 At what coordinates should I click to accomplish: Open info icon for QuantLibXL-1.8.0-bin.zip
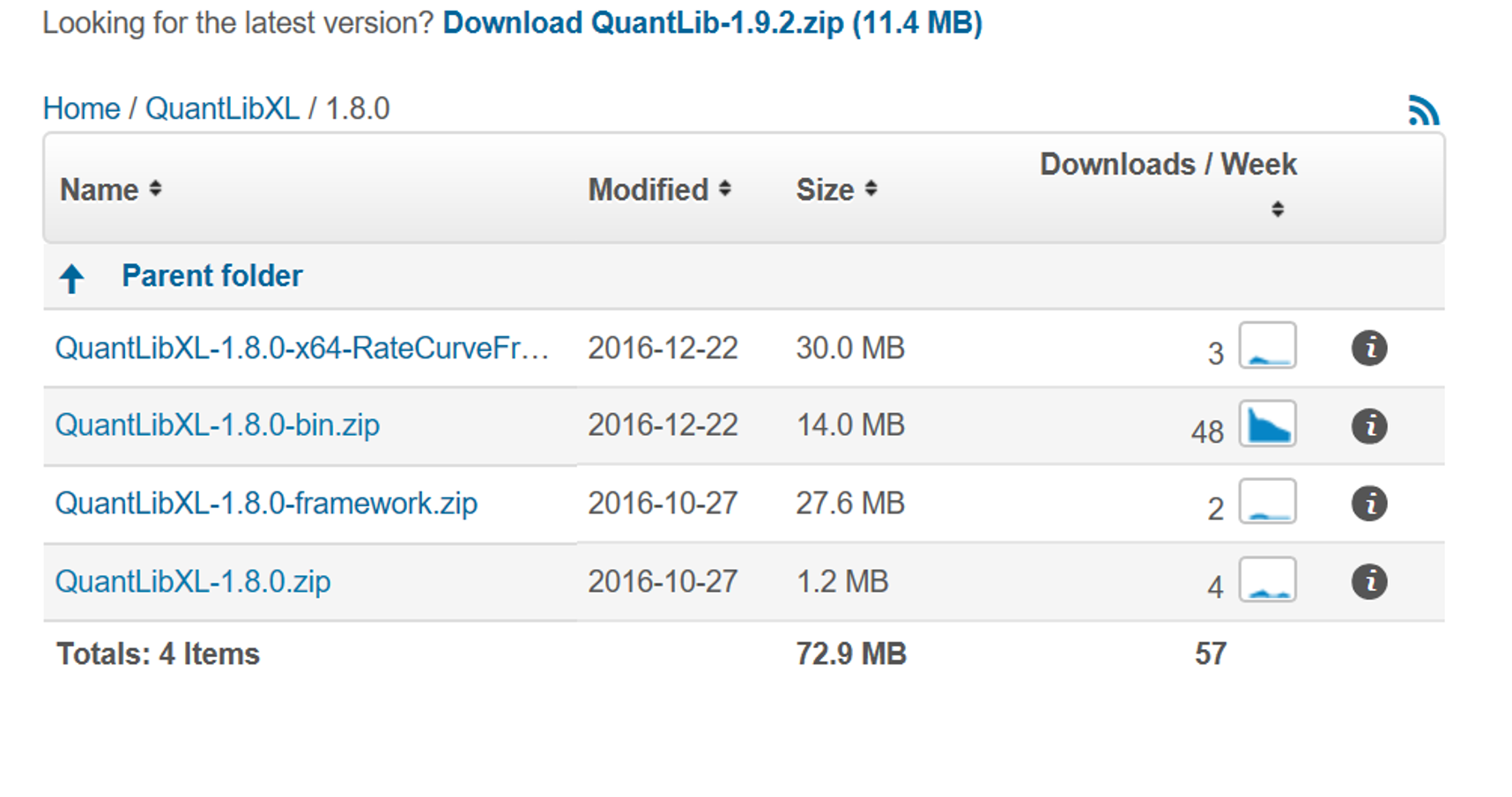coord(1369,426)
